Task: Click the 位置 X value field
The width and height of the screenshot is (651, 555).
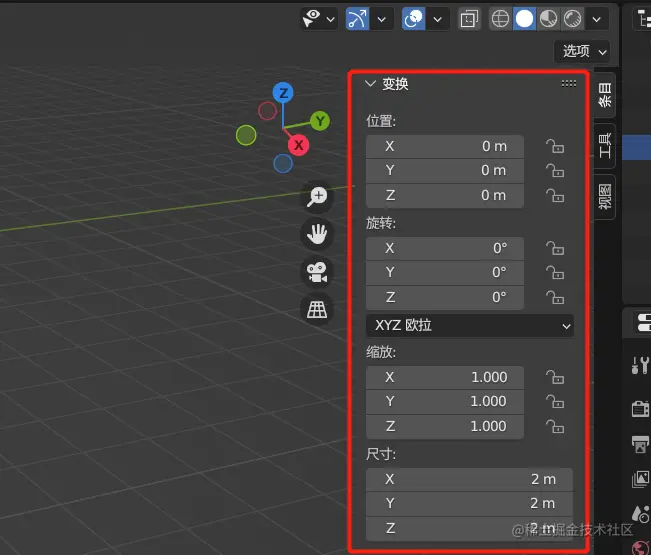Action: [445, 146]
